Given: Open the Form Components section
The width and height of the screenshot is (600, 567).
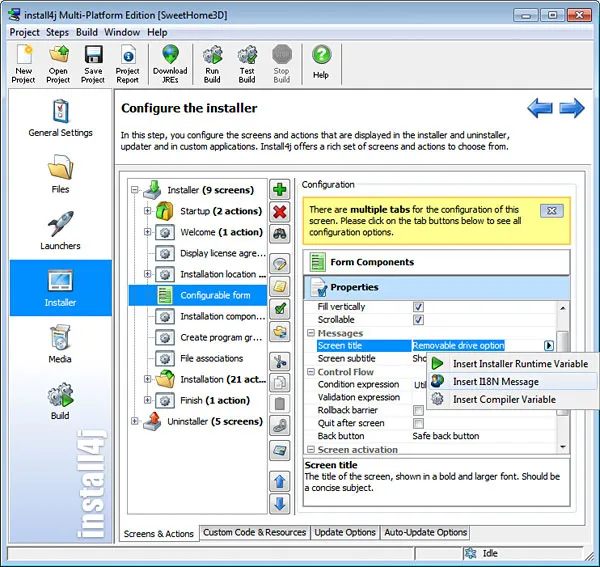Looking at the screenshot, I should pos(436,262).
